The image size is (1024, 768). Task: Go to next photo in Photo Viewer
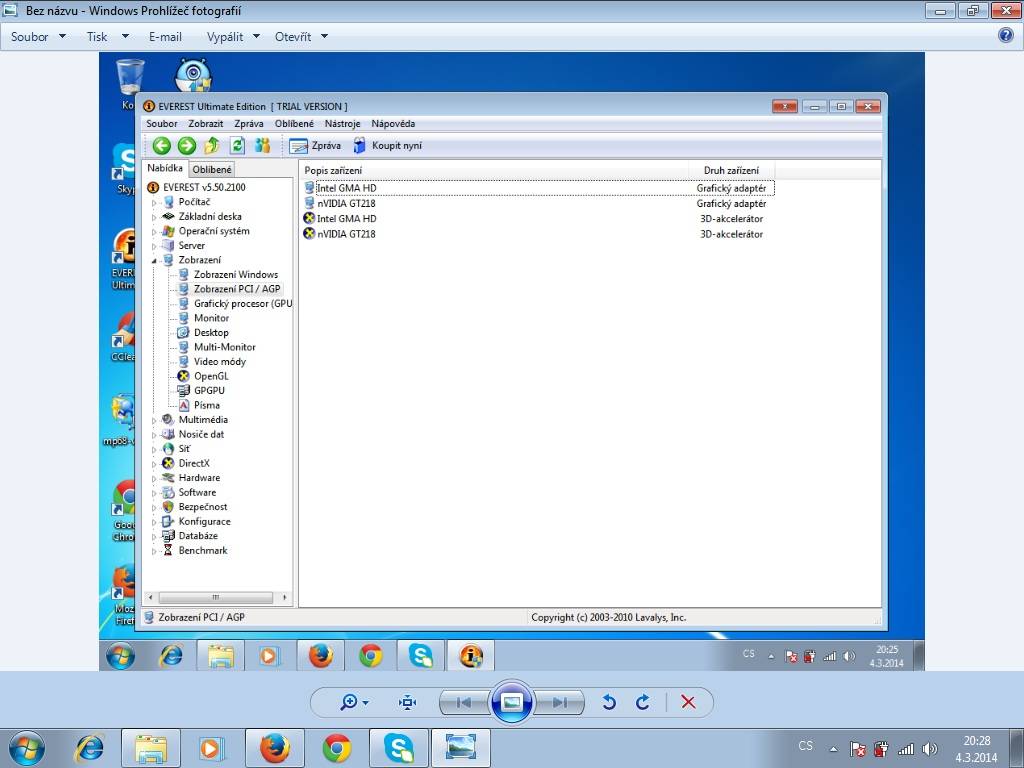tap(559, 702)
